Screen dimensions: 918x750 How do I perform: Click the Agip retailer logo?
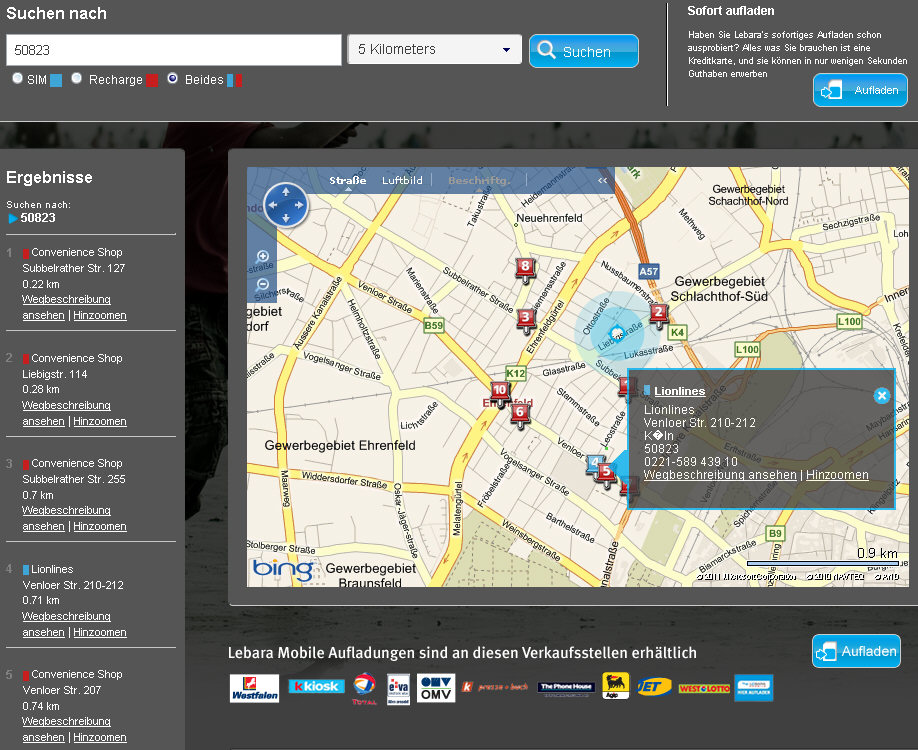[x=615, y=686]
